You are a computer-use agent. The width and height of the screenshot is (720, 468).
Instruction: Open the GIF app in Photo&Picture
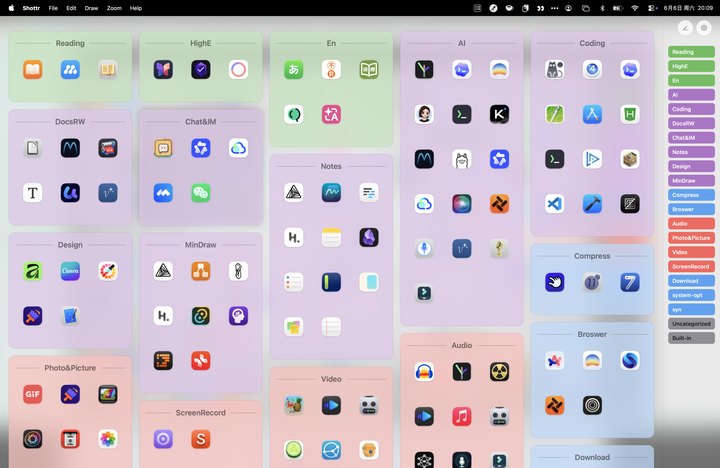[33, 394]
